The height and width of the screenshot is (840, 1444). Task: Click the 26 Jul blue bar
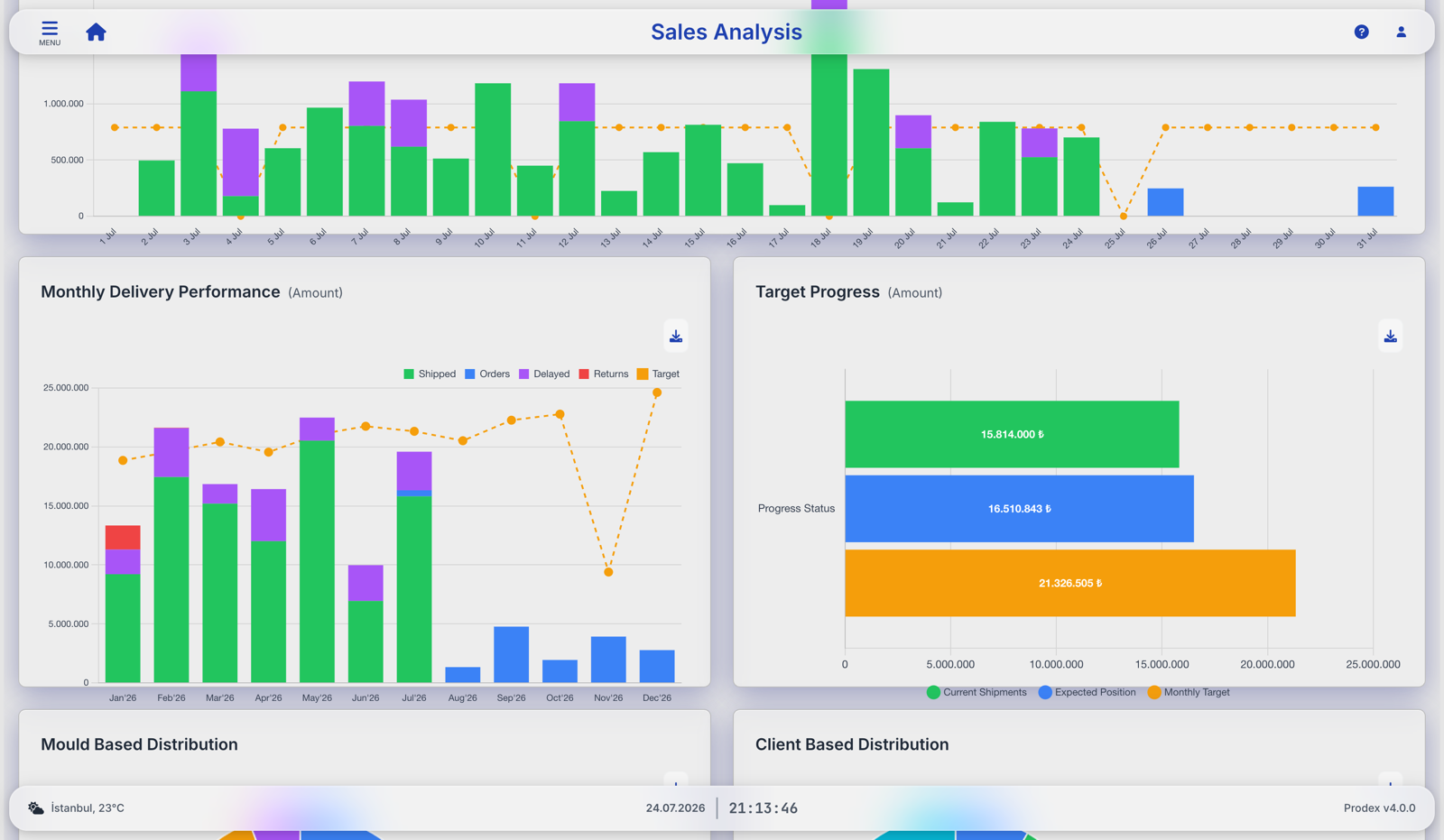click(1165, 202)
